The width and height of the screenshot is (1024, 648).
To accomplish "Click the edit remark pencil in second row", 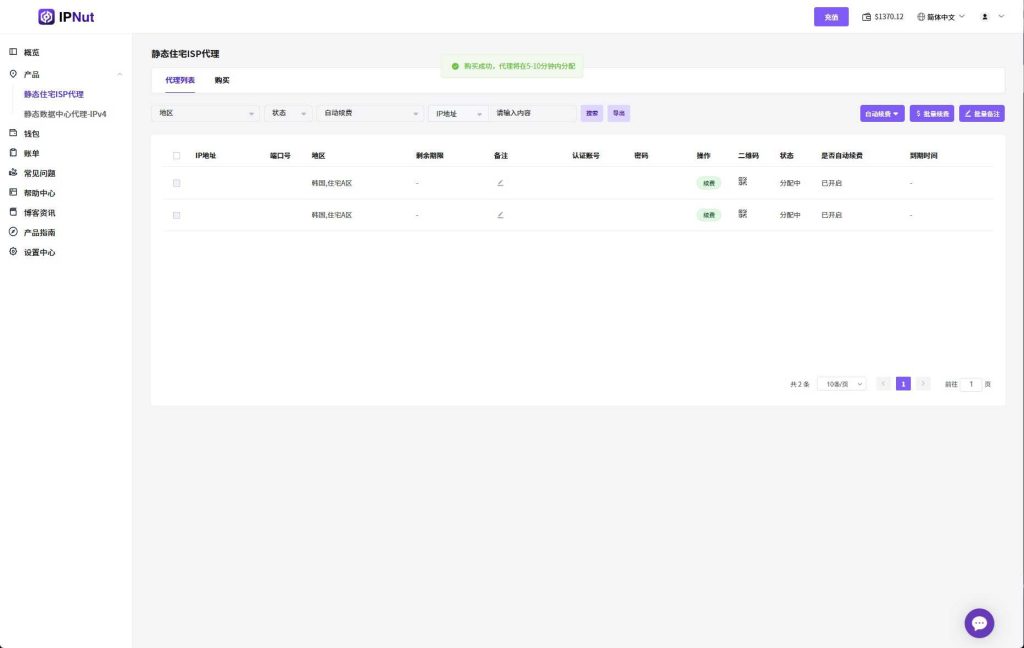I will pos(500,215).
